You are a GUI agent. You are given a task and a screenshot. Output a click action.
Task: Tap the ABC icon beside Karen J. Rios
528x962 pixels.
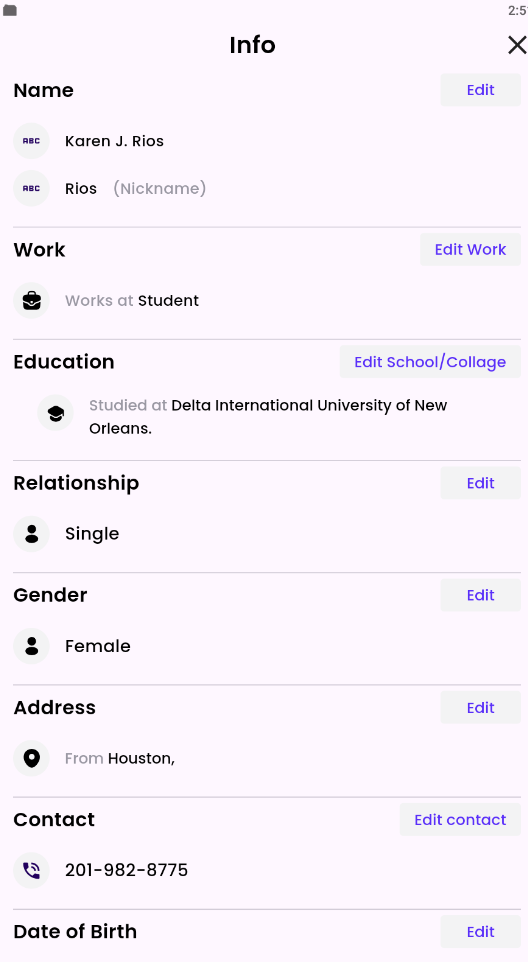point(31,141)
